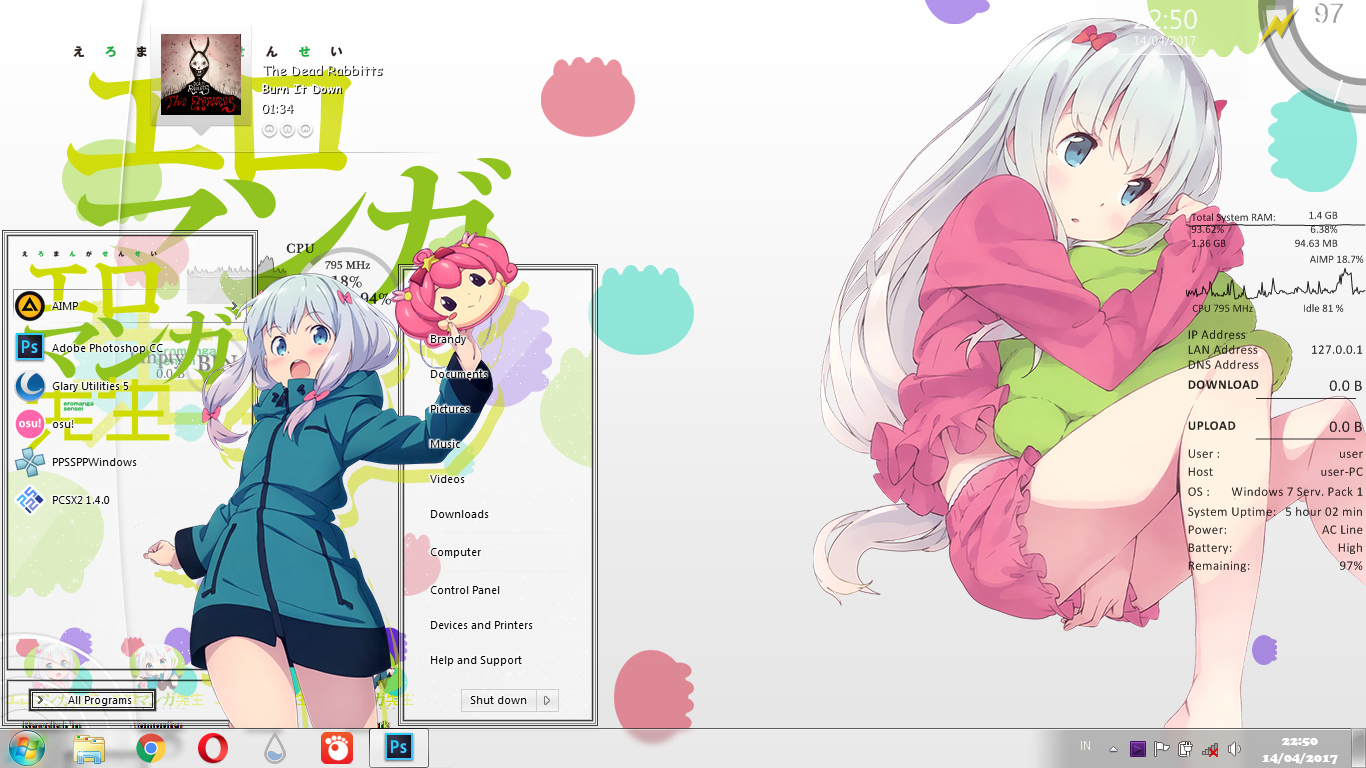Launch Opera browser from the taskbar

pyautogui.click(x=212, y=748)
